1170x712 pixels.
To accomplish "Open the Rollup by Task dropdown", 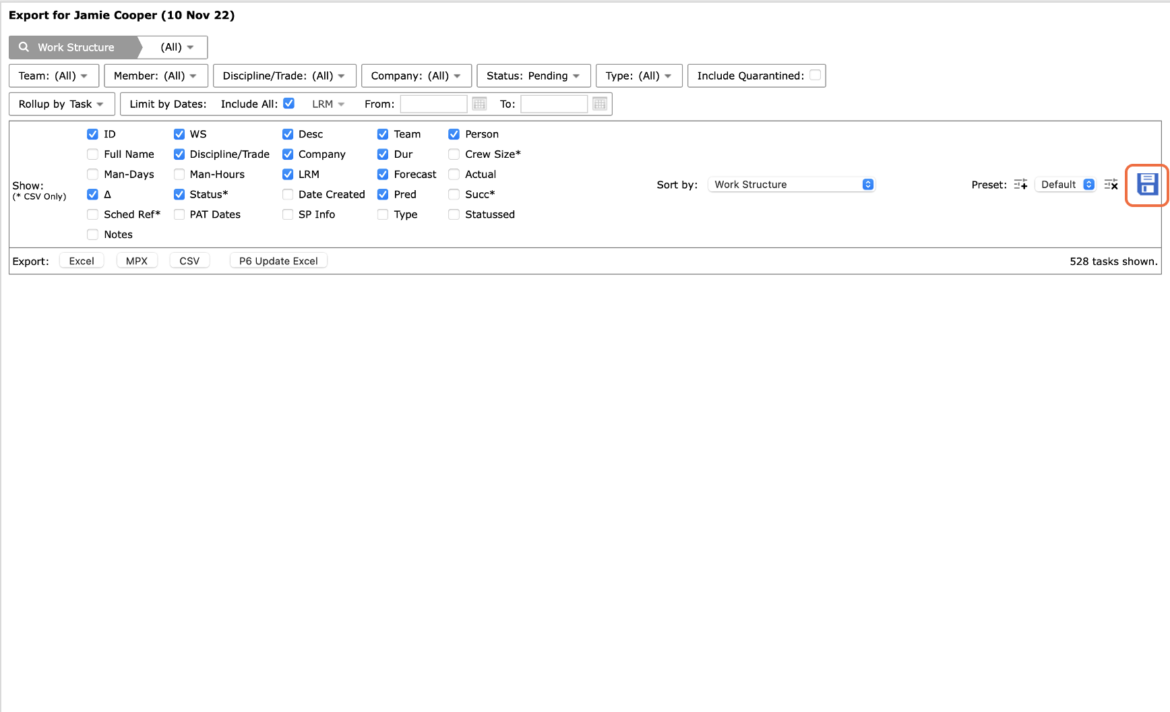I will pos(62,104).
